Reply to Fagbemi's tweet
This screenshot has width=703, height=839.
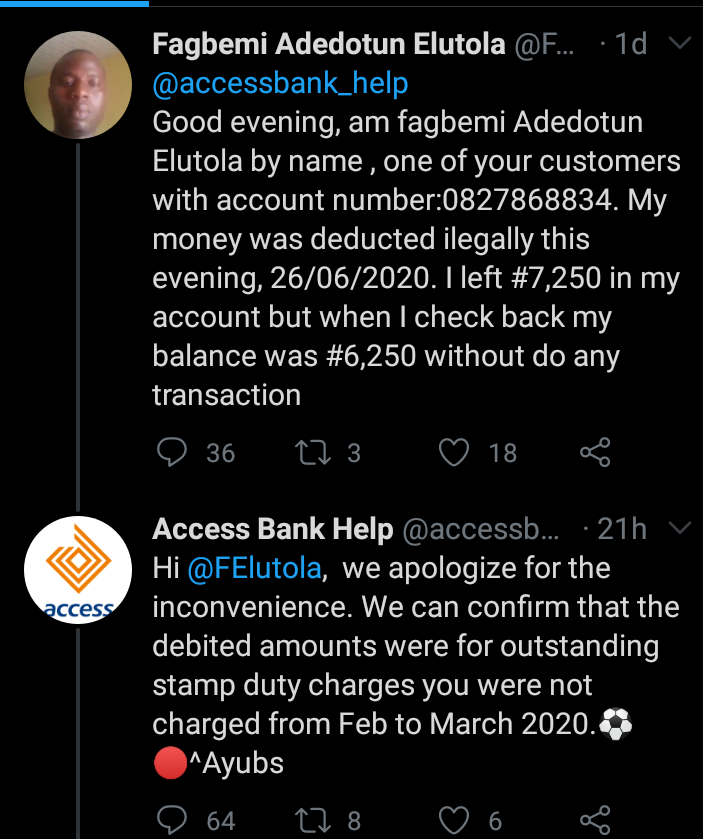[x=172, y=453]
